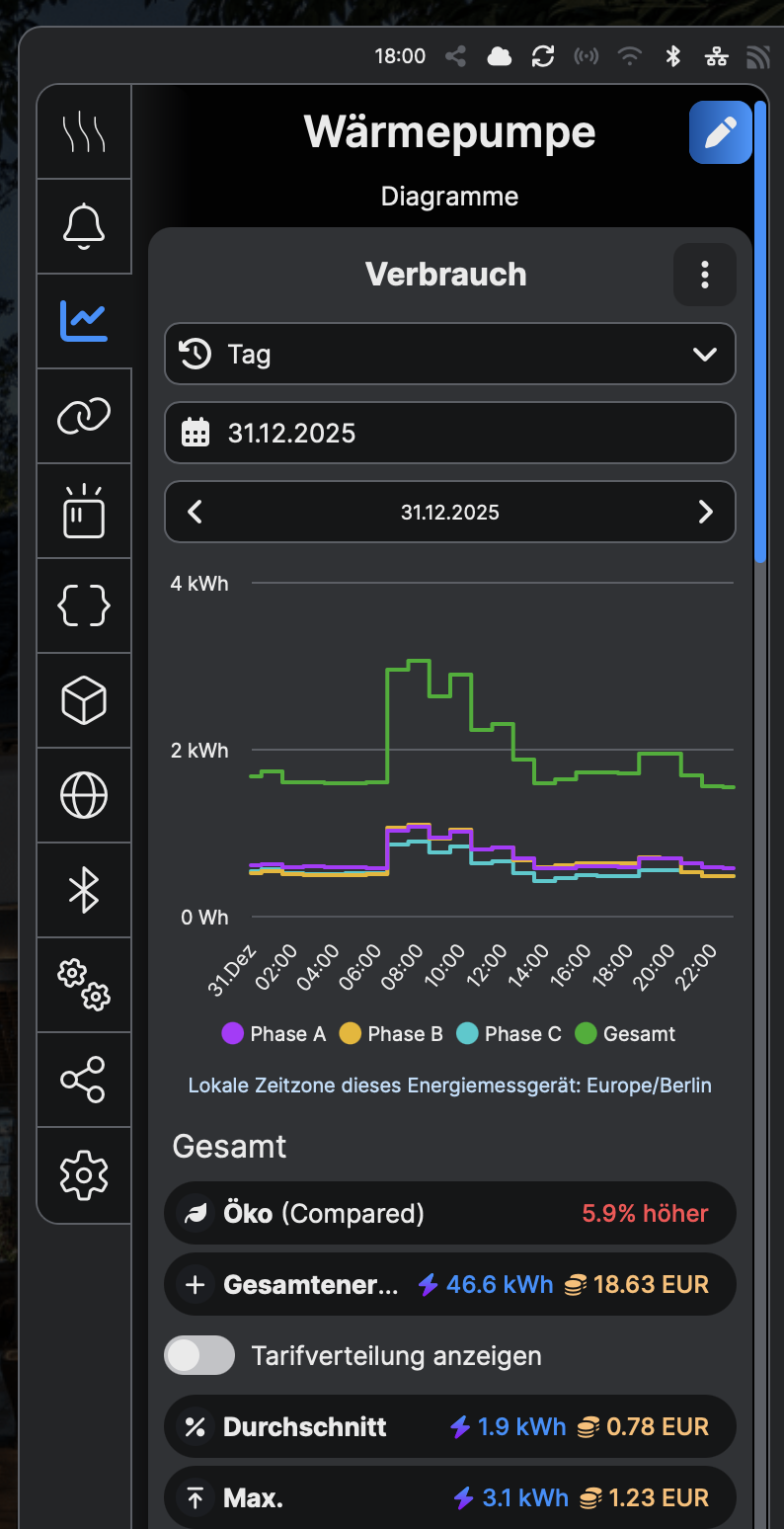
Task: Switch to the chart diagrams sidebar tab
Action: point(84,321)
